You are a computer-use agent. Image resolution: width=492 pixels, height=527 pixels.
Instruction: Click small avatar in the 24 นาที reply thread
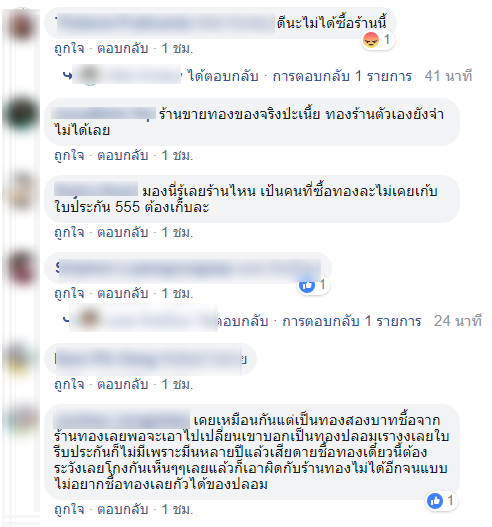click(89, 318)
